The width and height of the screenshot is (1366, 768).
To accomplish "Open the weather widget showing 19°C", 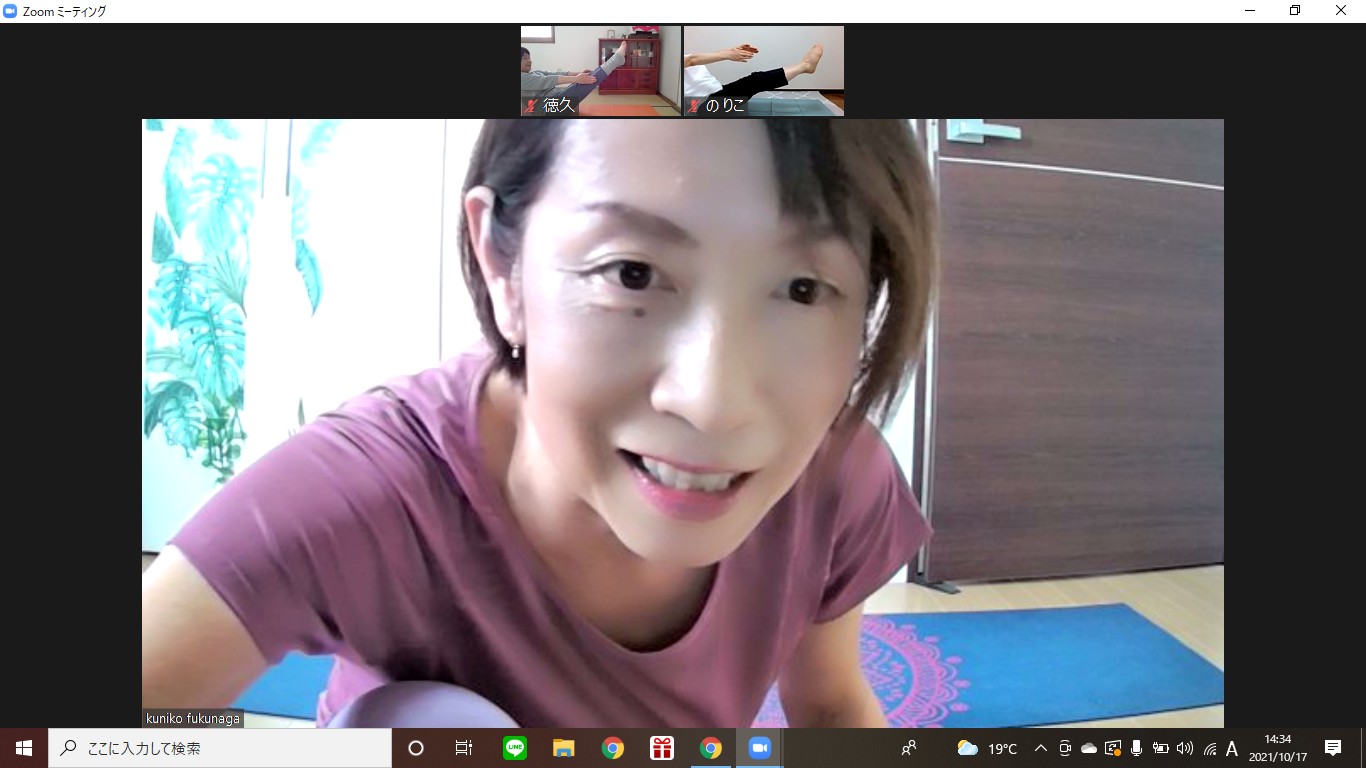I will [987, 748].
